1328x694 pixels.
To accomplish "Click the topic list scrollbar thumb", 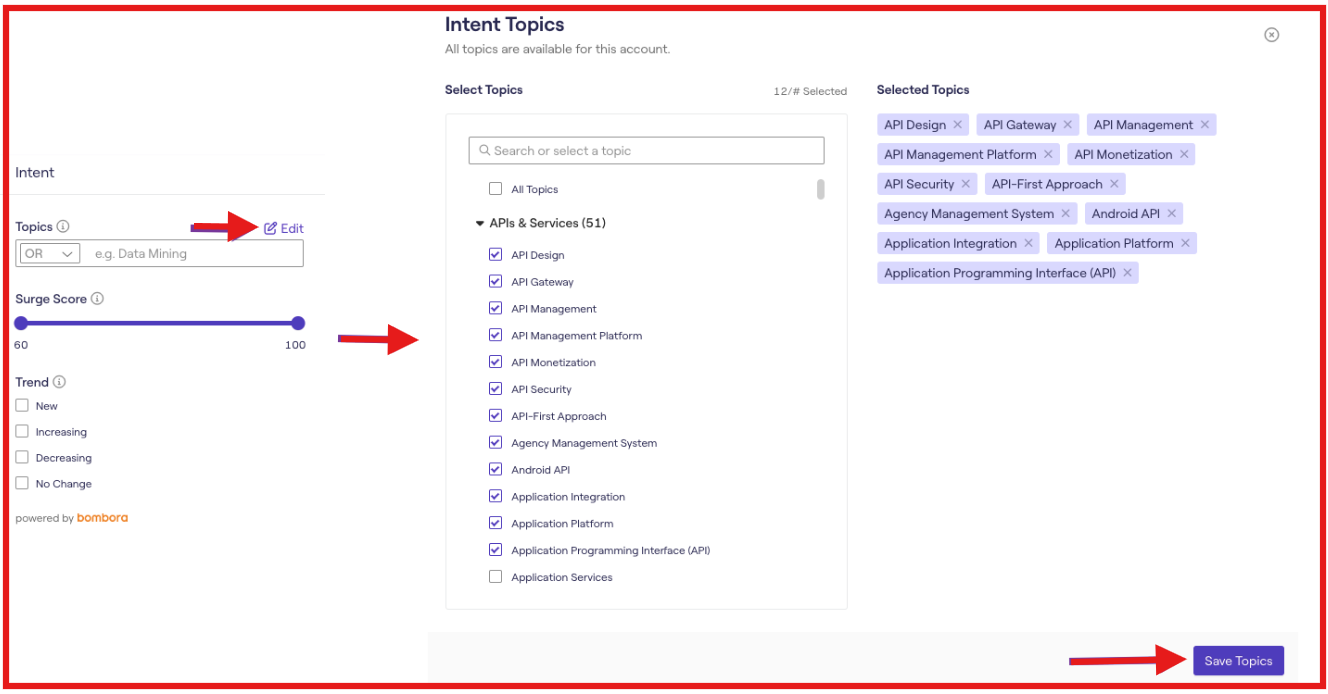I will (x=821, y=189).
